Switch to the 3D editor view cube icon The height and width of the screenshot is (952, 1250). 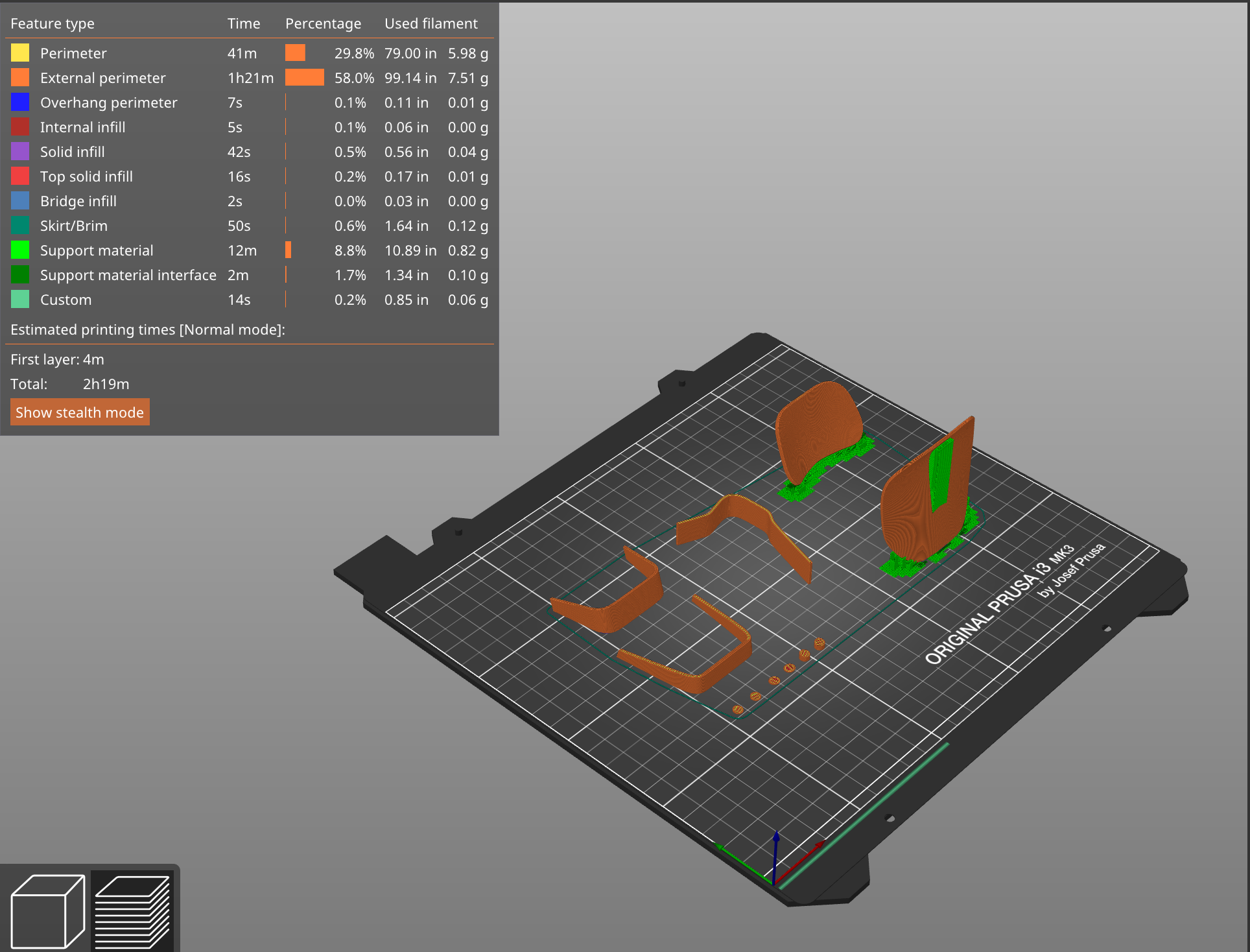click(47, 911)
